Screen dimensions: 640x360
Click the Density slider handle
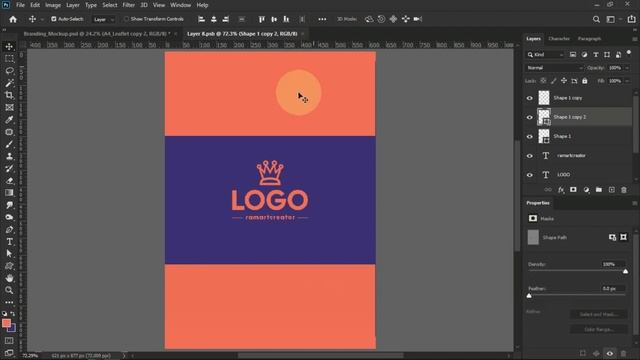pyautogui.click(x=625, y=271)
